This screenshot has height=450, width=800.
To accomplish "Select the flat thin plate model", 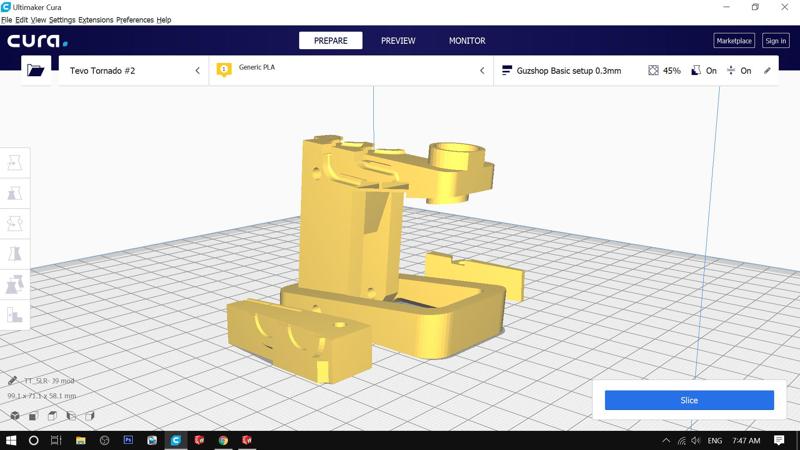I will (474, 276).
